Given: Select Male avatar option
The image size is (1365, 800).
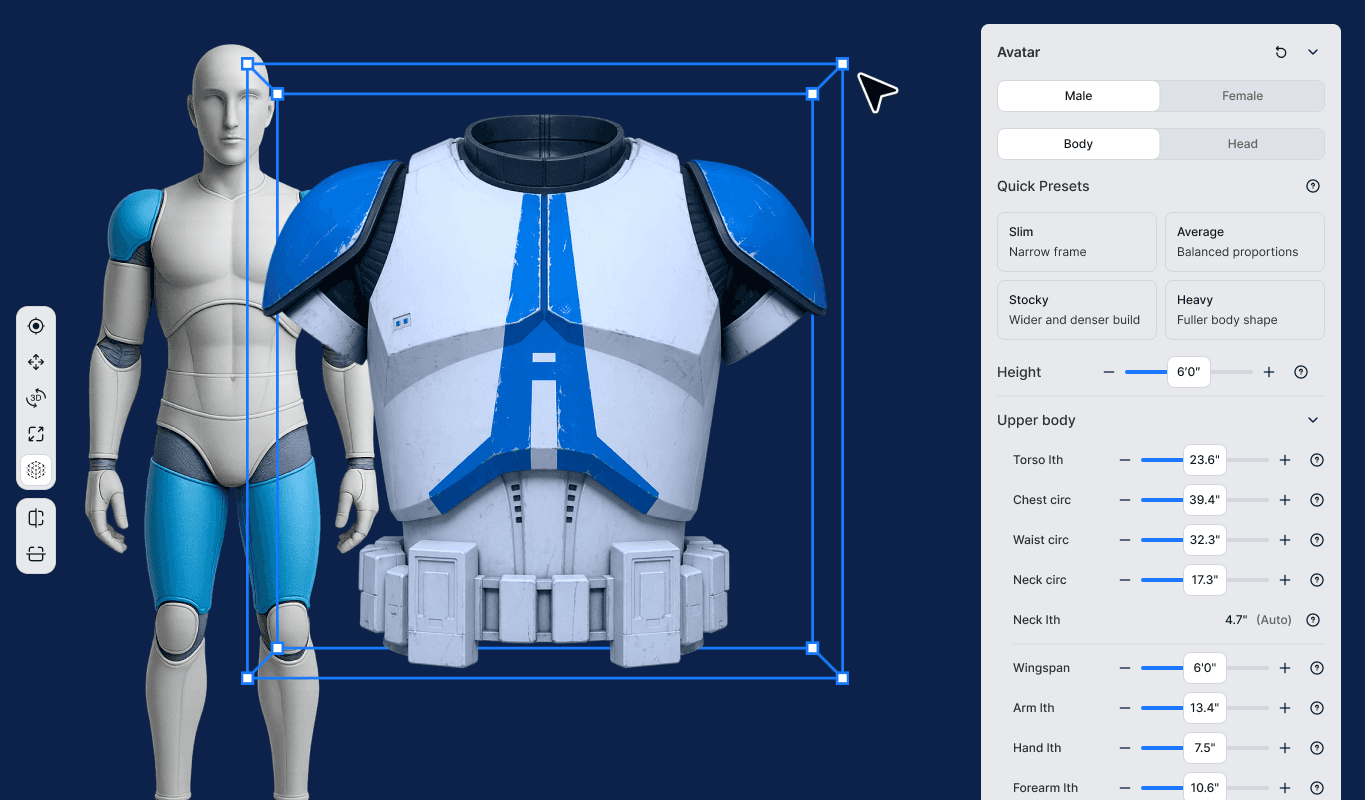Looking at the screenshot, I should click(1079, 96).
